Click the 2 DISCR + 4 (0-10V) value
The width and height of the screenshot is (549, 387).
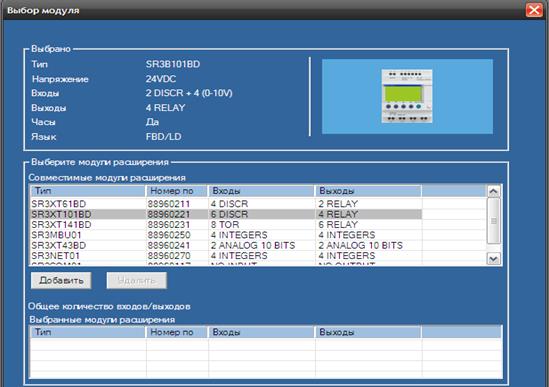(189, 93)
